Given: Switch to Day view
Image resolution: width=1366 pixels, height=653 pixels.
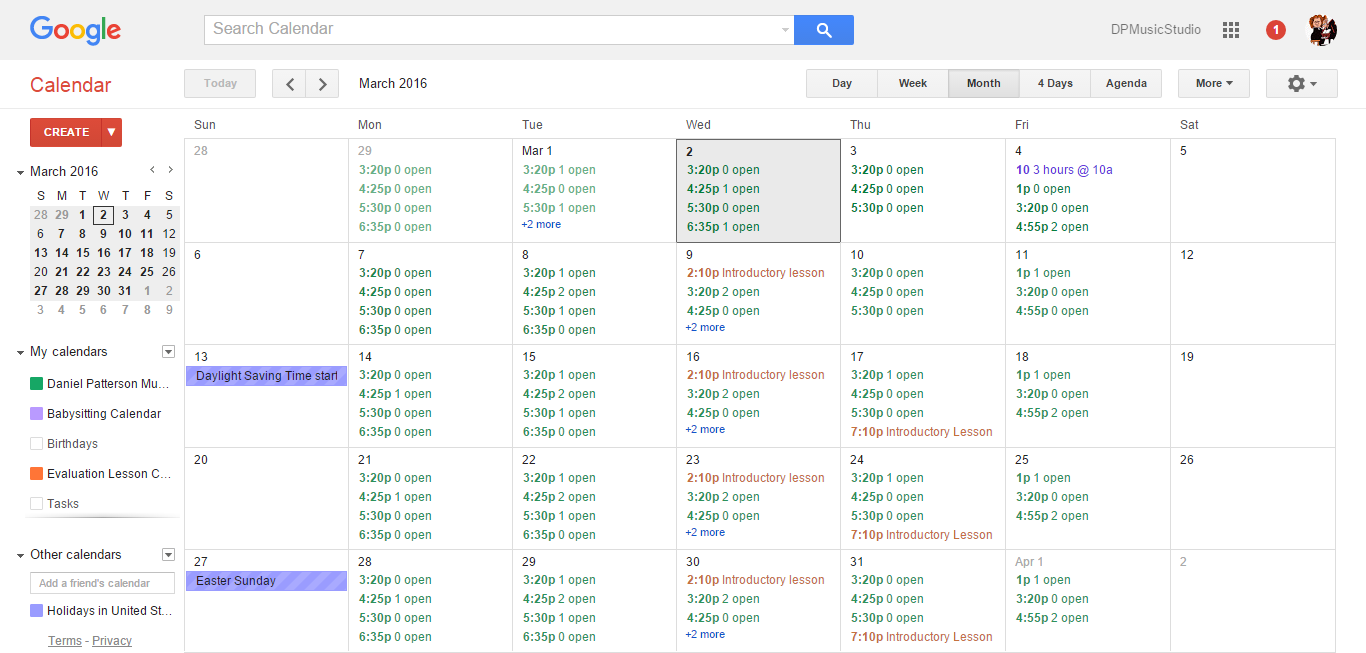Looking at the screenshot, I should click(842, 84).
